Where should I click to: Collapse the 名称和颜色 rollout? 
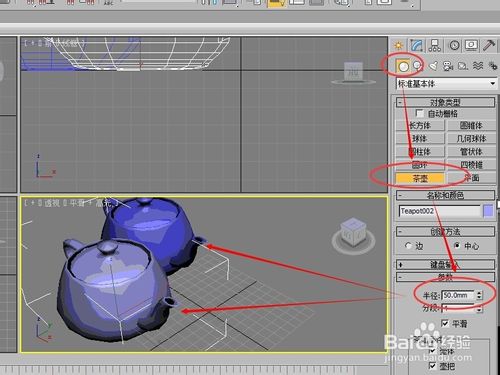click(445, 195)
